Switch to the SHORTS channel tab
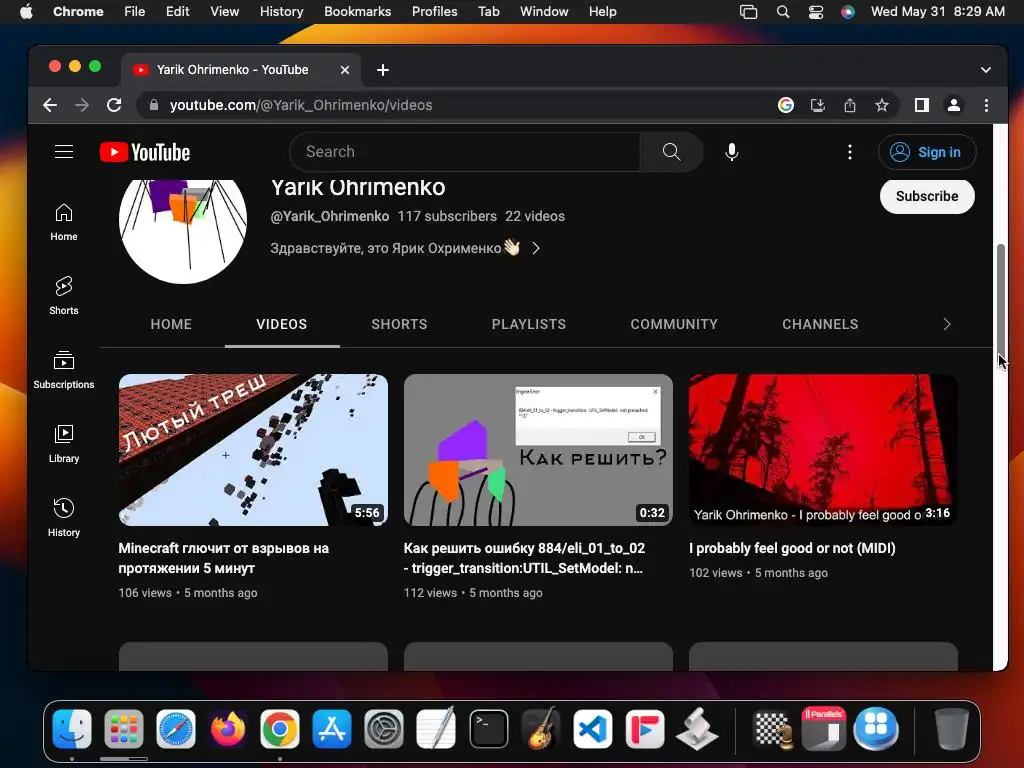 (399, 324)
